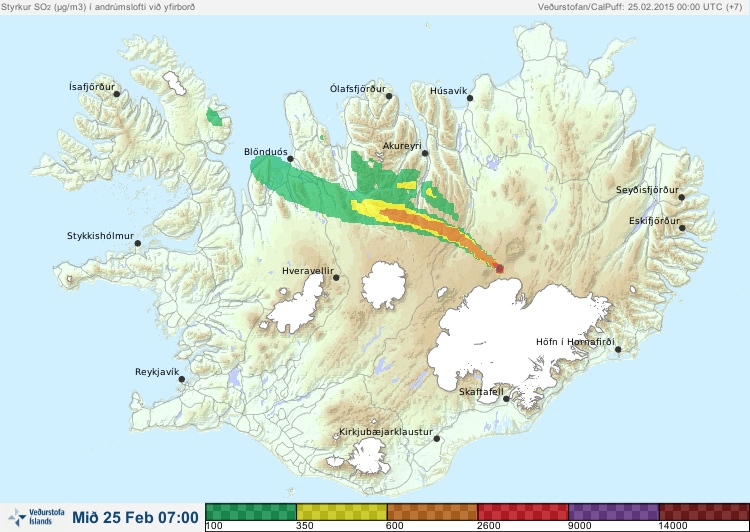Viewport: 750px width, 532px height.
Task: Click the Kirkjubæjarklaustur label
Action: point(386,432)
